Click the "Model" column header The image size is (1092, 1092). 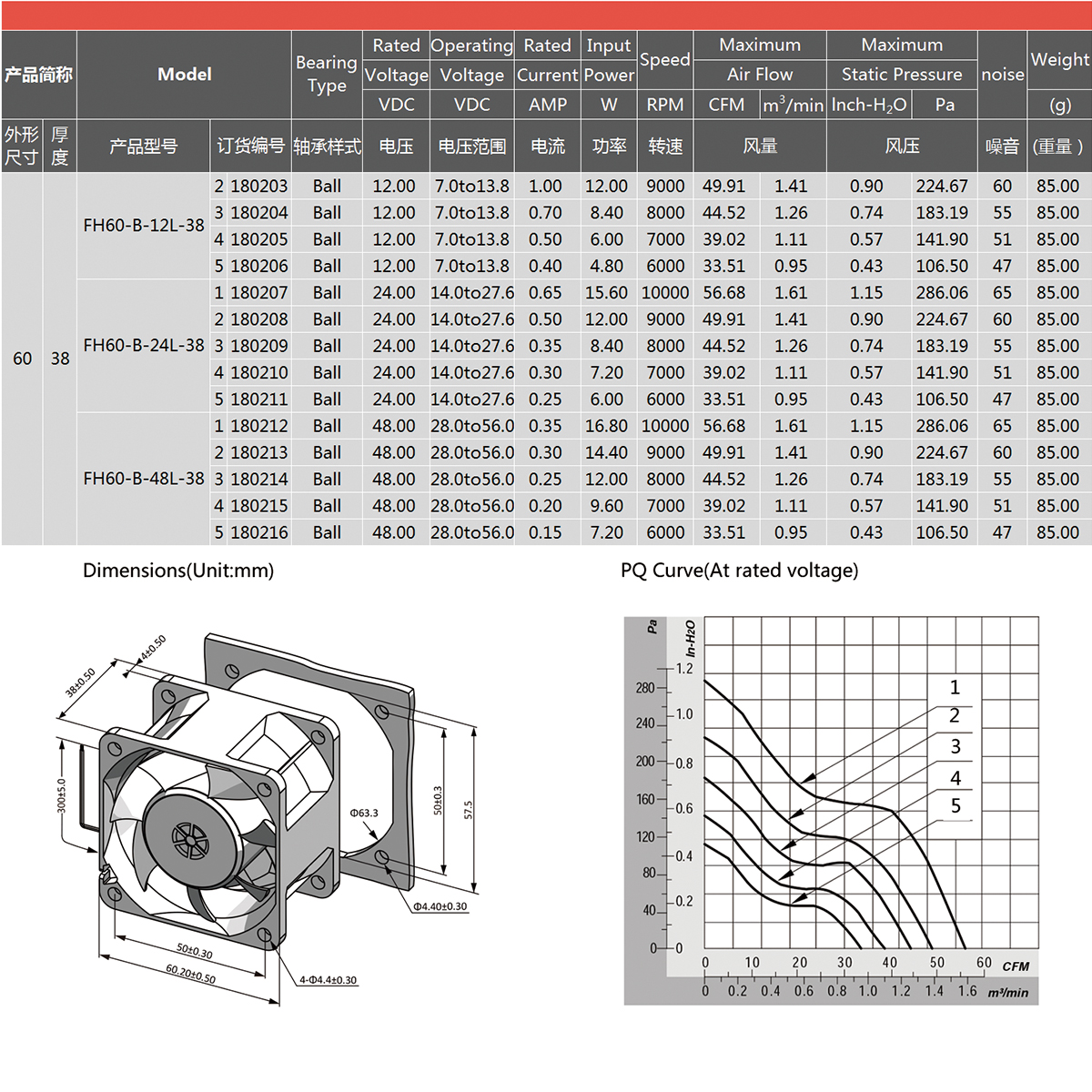[185, 75]
